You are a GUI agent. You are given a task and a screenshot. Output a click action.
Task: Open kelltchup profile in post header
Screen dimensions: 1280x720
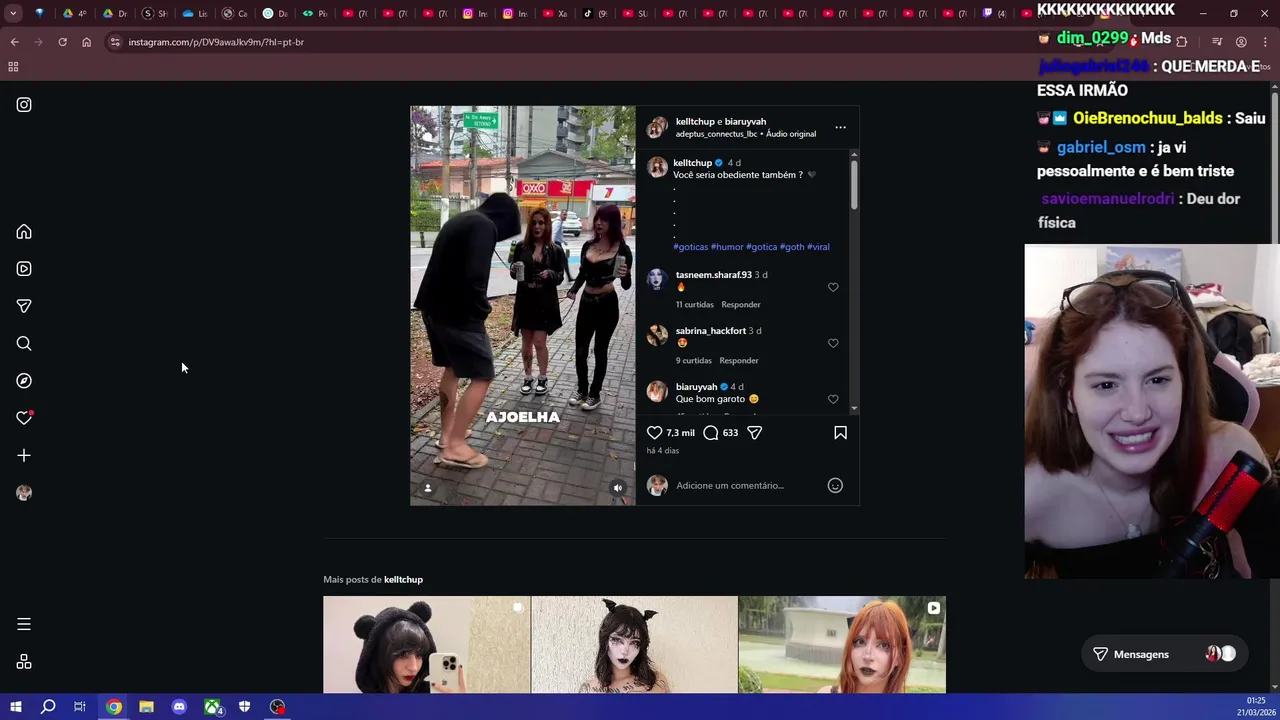(x=695, y=122)
